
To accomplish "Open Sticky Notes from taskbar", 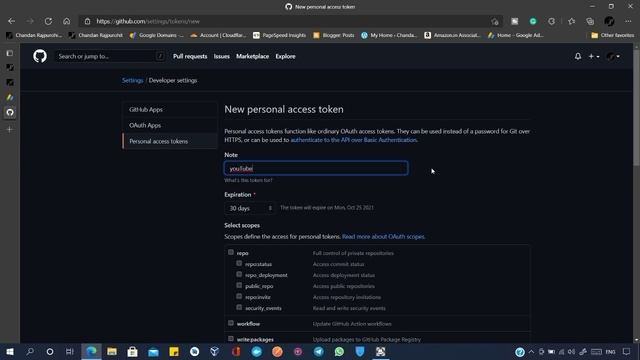I will [x=174, y=351].
